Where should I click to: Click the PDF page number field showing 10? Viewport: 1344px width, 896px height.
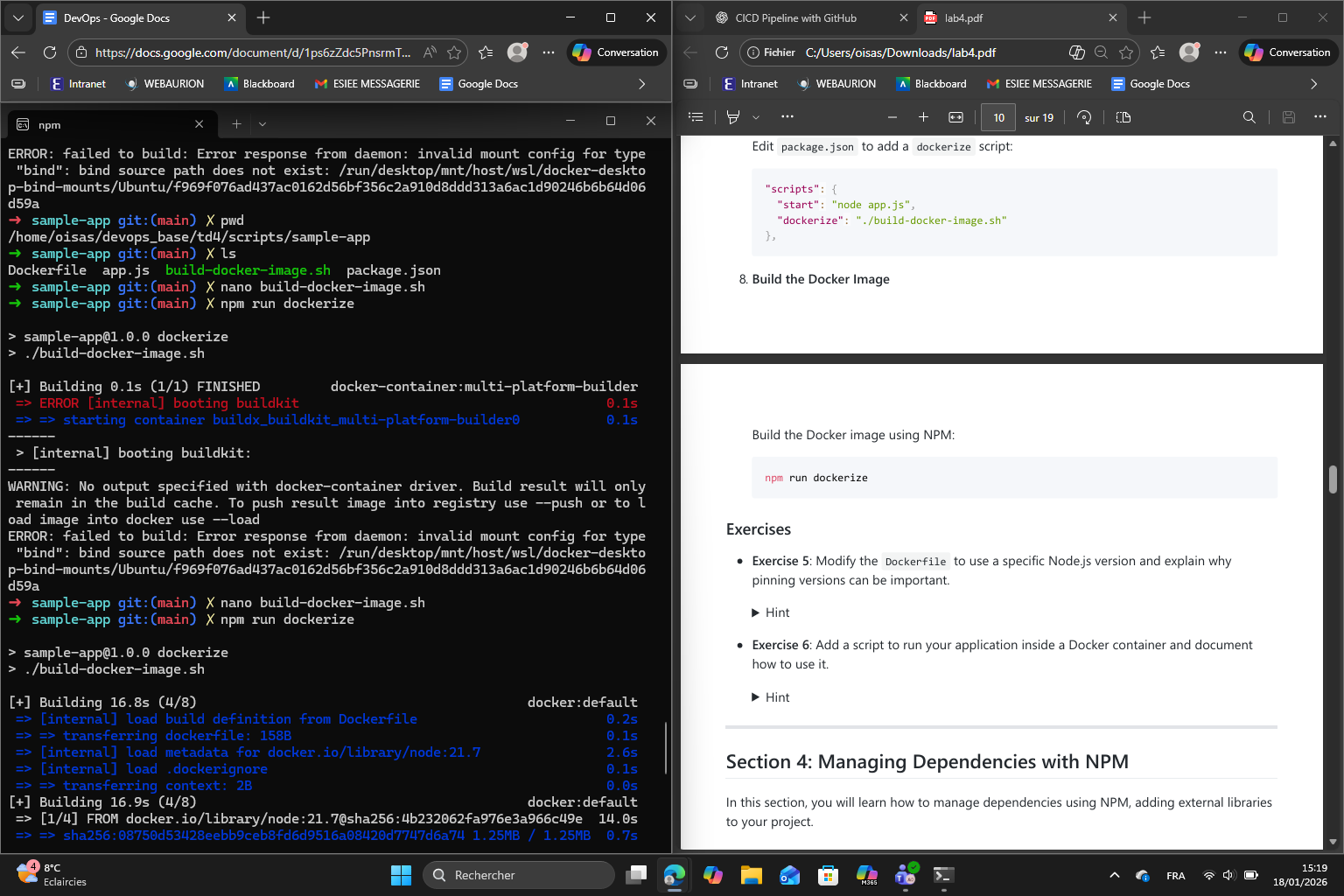click(997, 116)
